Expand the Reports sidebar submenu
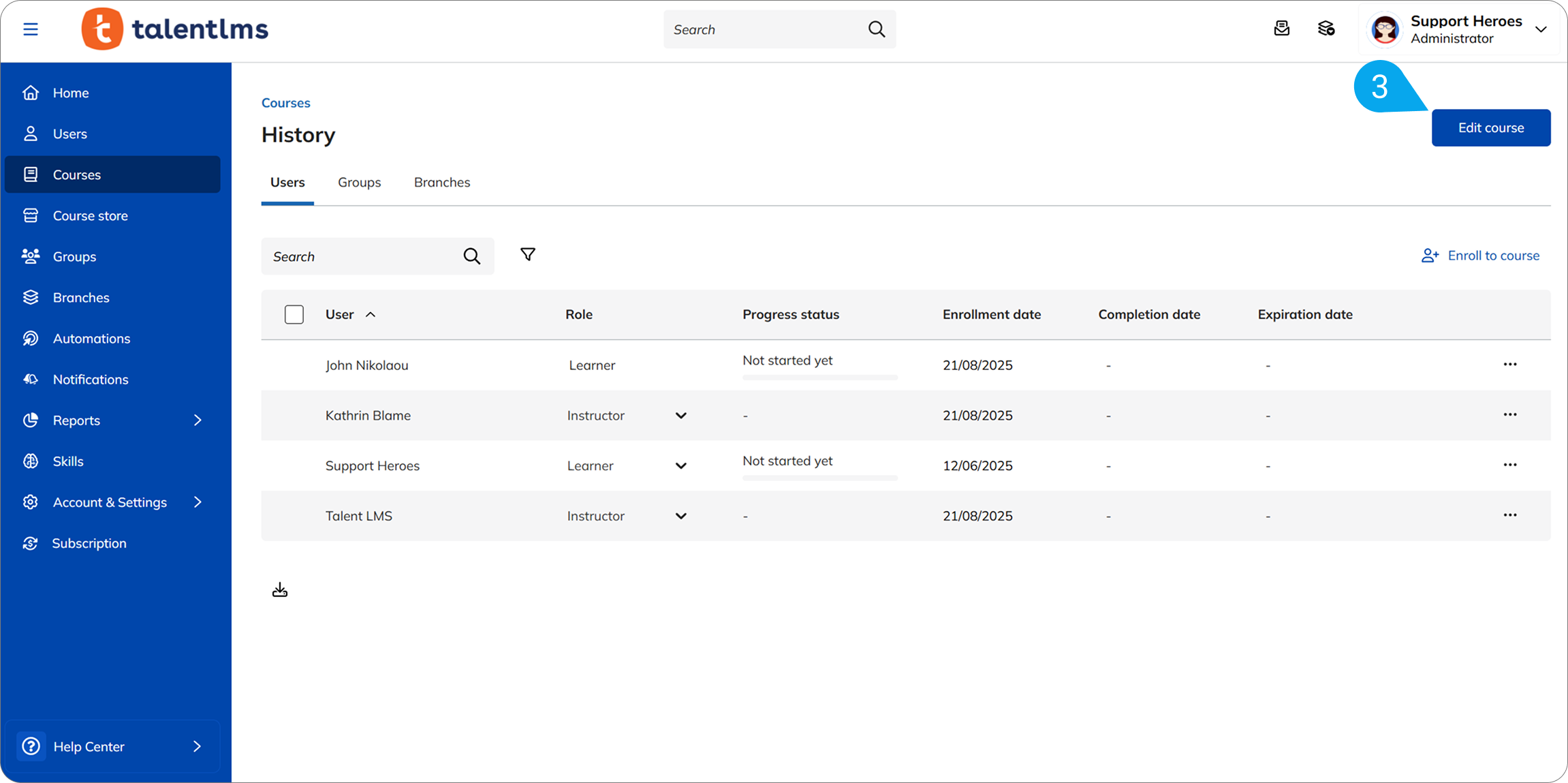This screenshot has height=783, width=1568. click(x=198, y=420)
